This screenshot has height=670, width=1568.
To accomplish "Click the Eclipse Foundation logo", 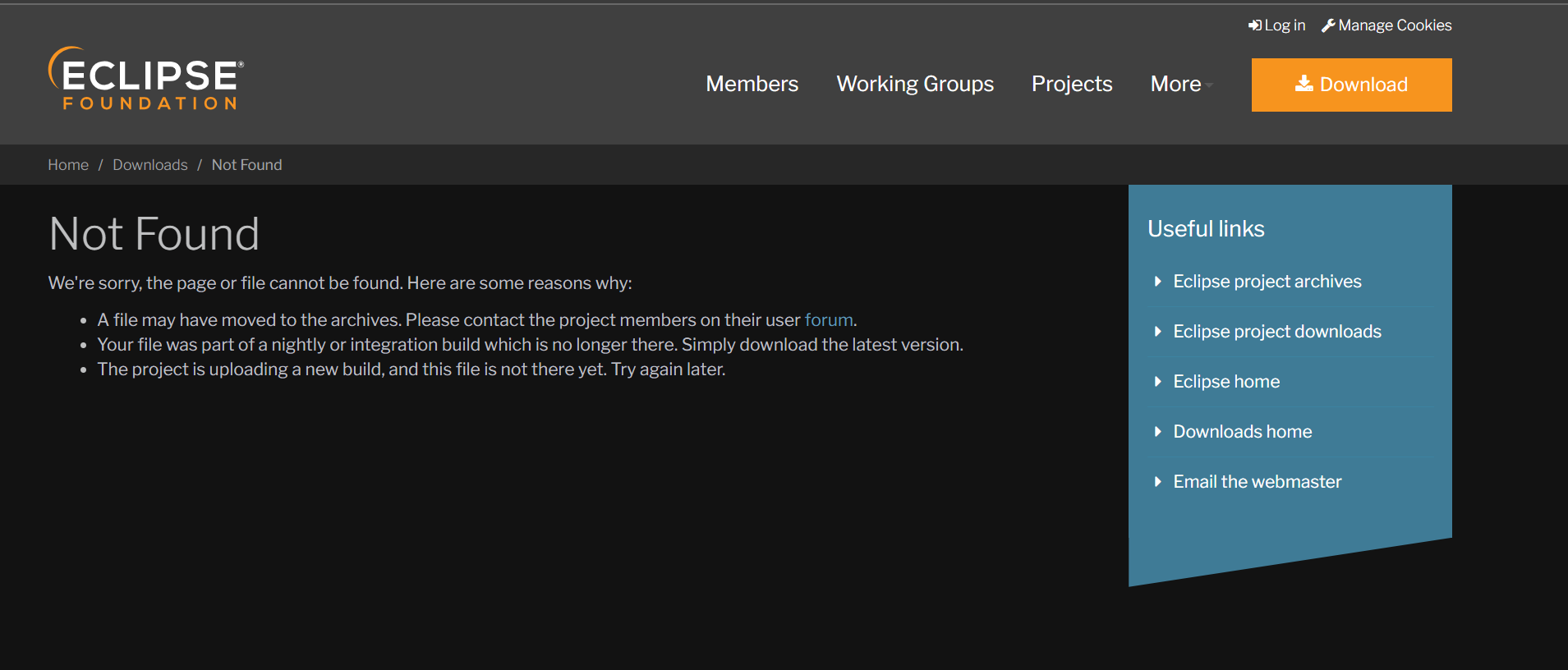I will pos(146,79).
